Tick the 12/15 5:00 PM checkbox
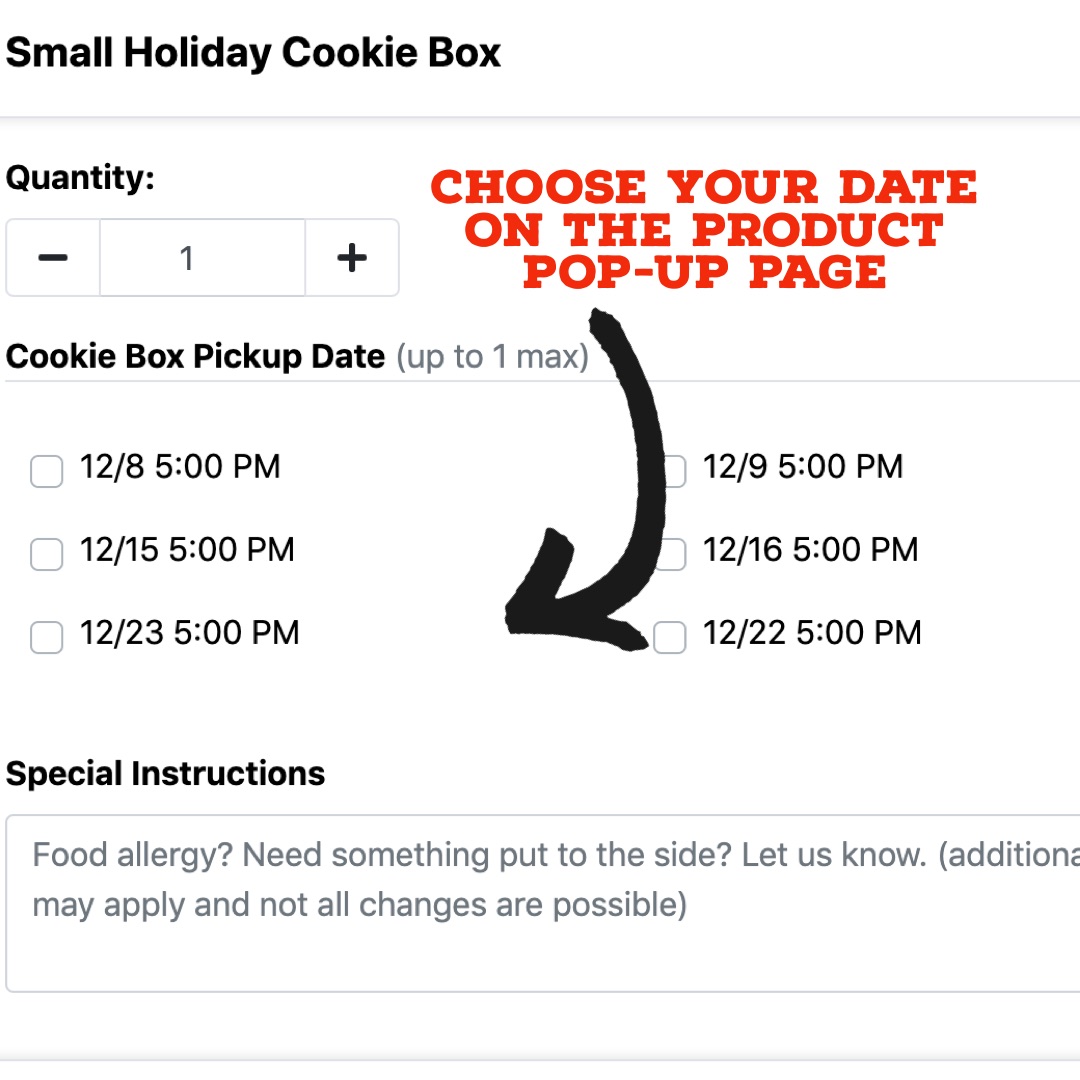This screenshot has width=1080, height=1080. [x=47, y=554]
